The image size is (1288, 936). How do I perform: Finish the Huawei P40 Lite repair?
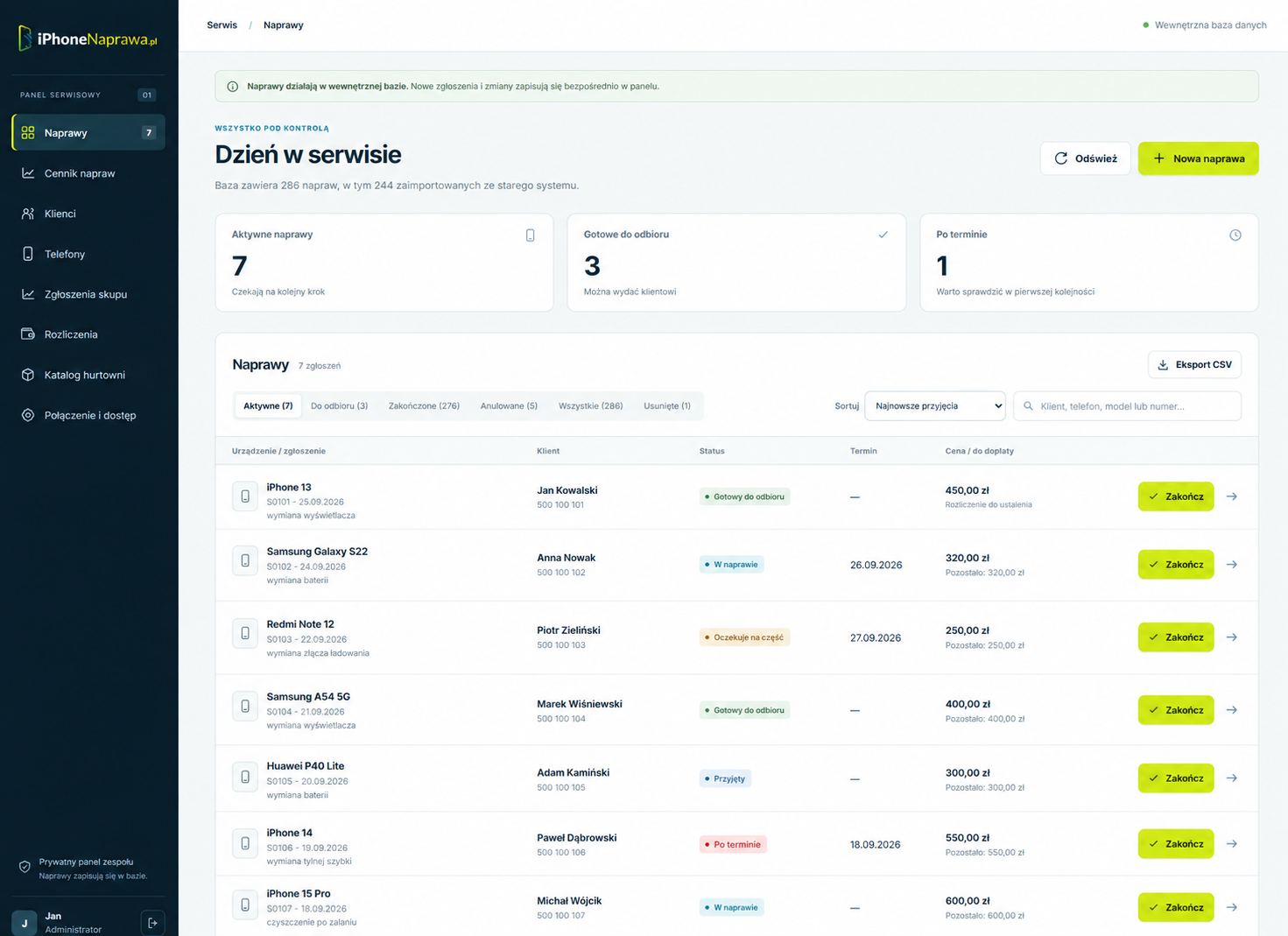1175,778
